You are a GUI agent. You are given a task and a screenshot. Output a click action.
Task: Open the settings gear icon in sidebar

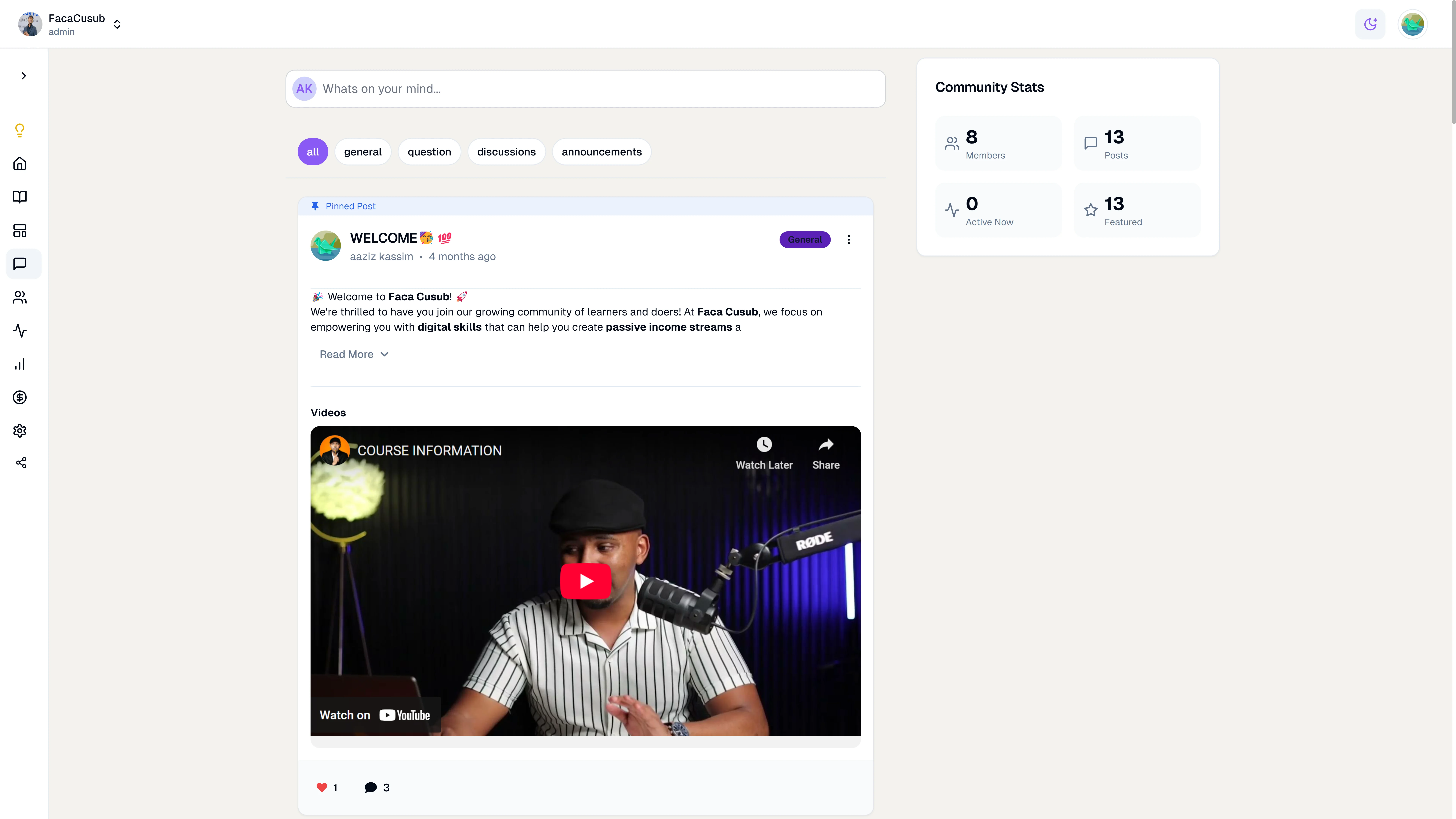(20, 431)
